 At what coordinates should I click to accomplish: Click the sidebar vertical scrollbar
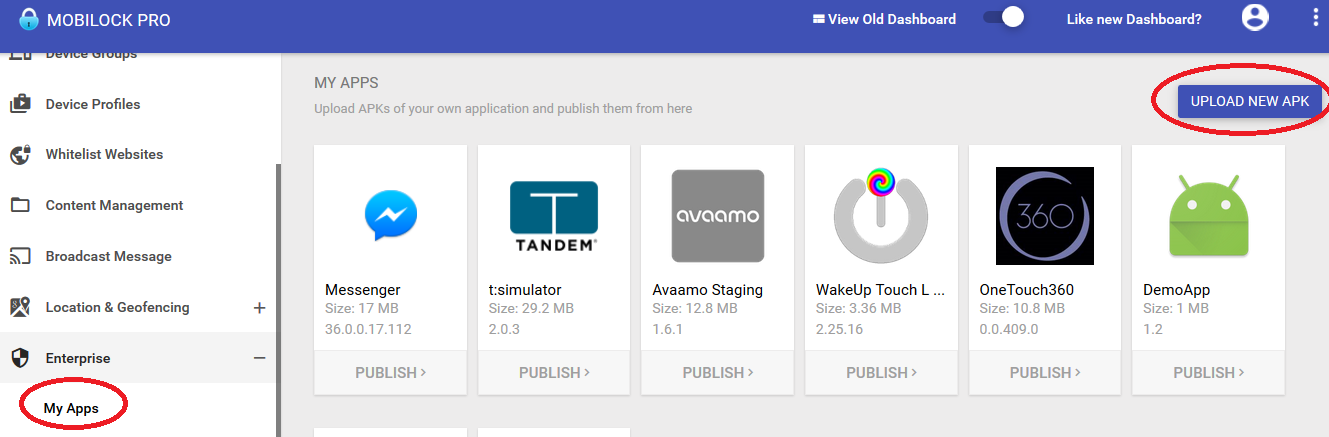279,300
